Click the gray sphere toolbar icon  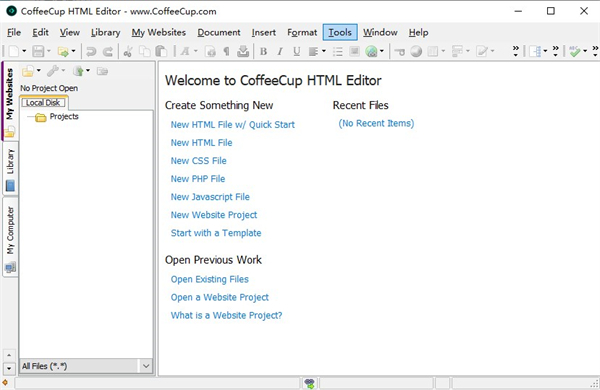pyautogui.click(x=416, y=51)
